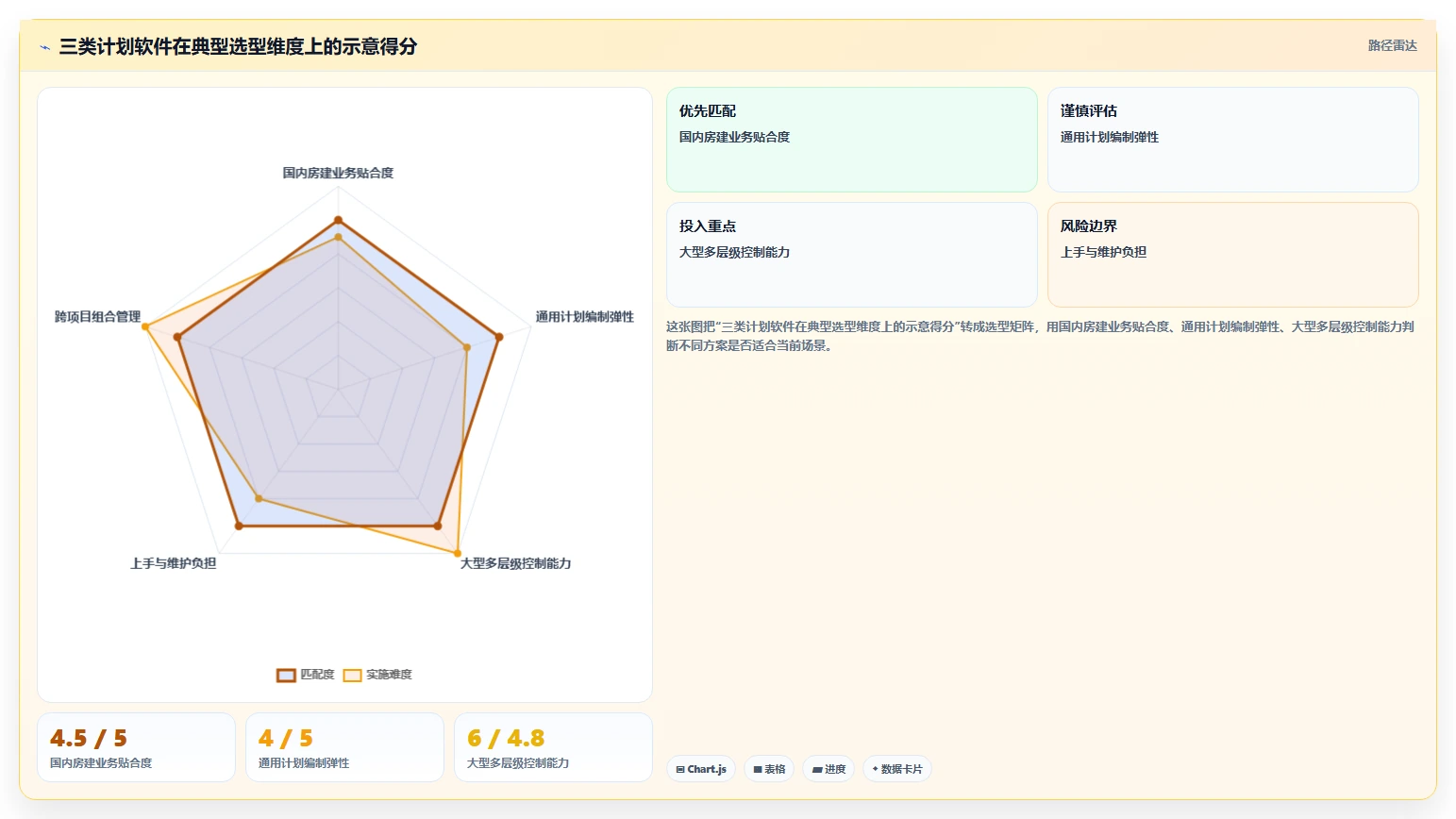Open the 风险边界 card
This screenshot has height=819, width=1456.
click(1233, 255)
